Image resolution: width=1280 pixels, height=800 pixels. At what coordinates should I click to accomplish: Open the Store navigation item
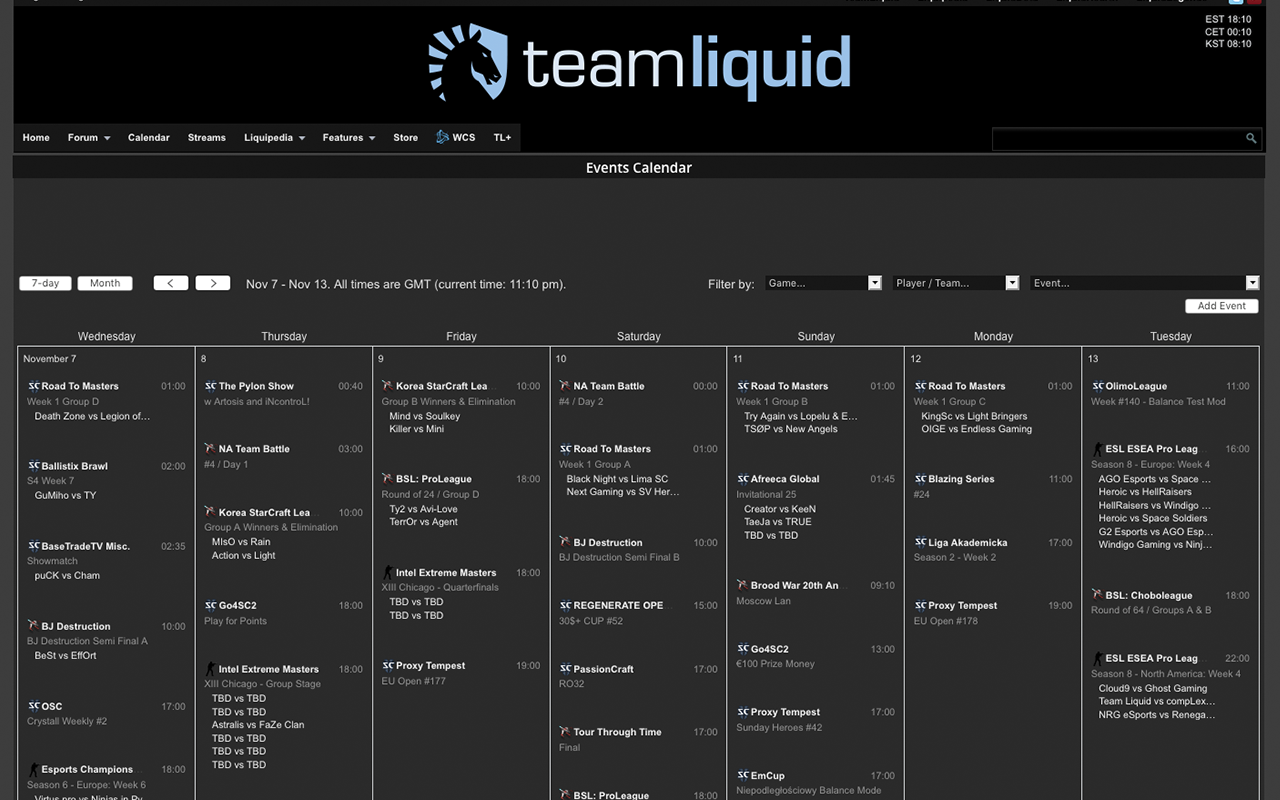(x=405, y=138)
